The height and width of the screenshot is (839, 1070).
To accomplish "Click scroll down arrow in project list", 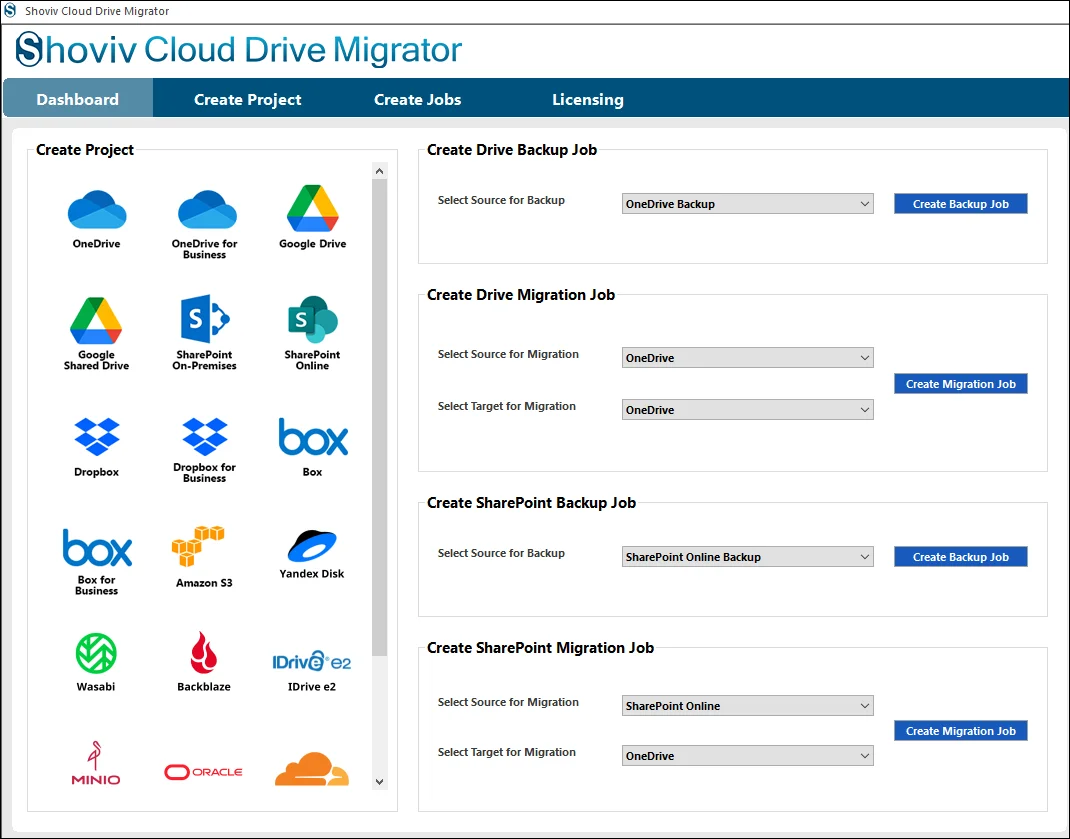I will [380, 782].
